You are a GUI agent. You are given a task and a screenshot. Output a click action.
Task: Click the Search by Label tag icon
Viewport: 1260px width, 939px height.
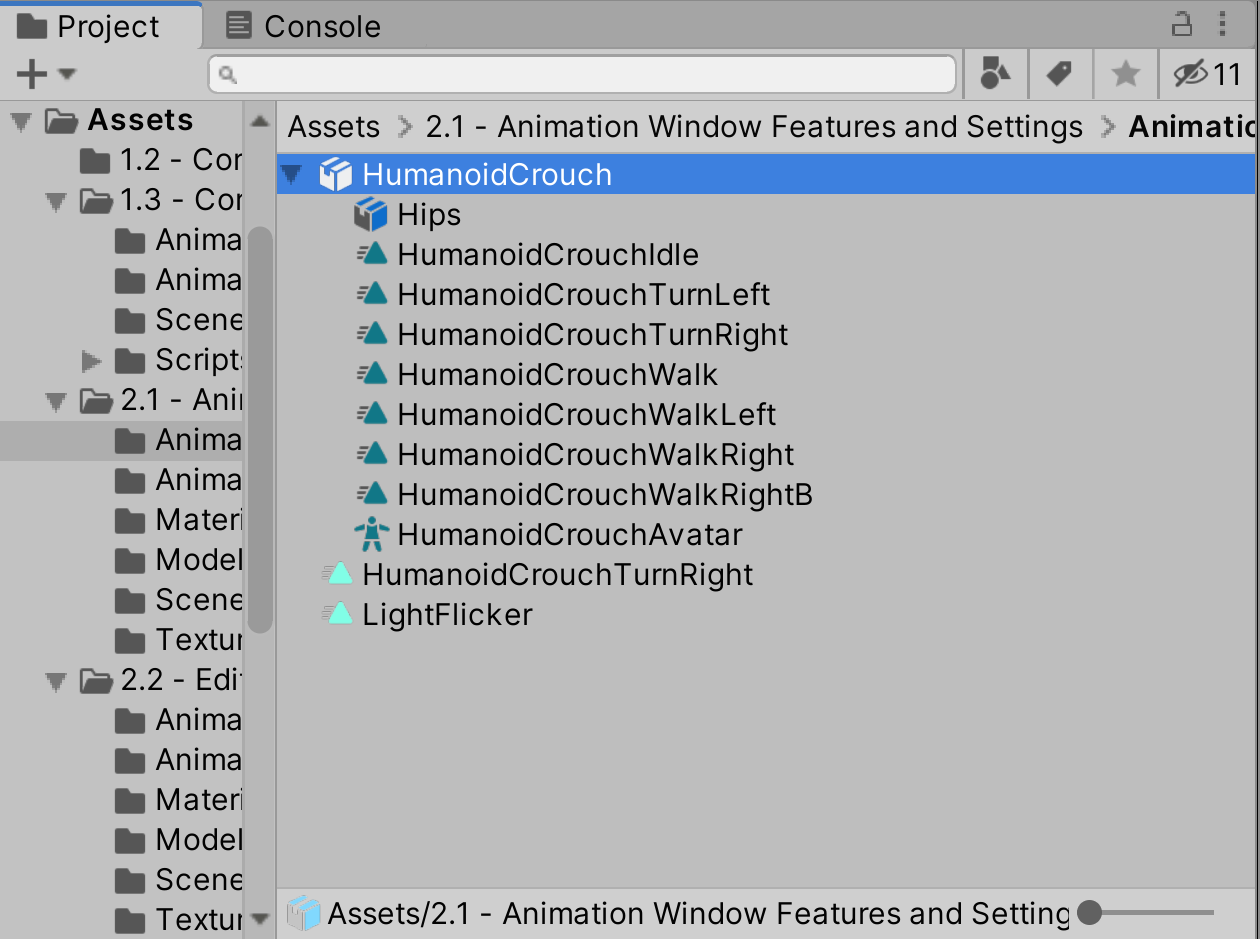pos(1059,74)
